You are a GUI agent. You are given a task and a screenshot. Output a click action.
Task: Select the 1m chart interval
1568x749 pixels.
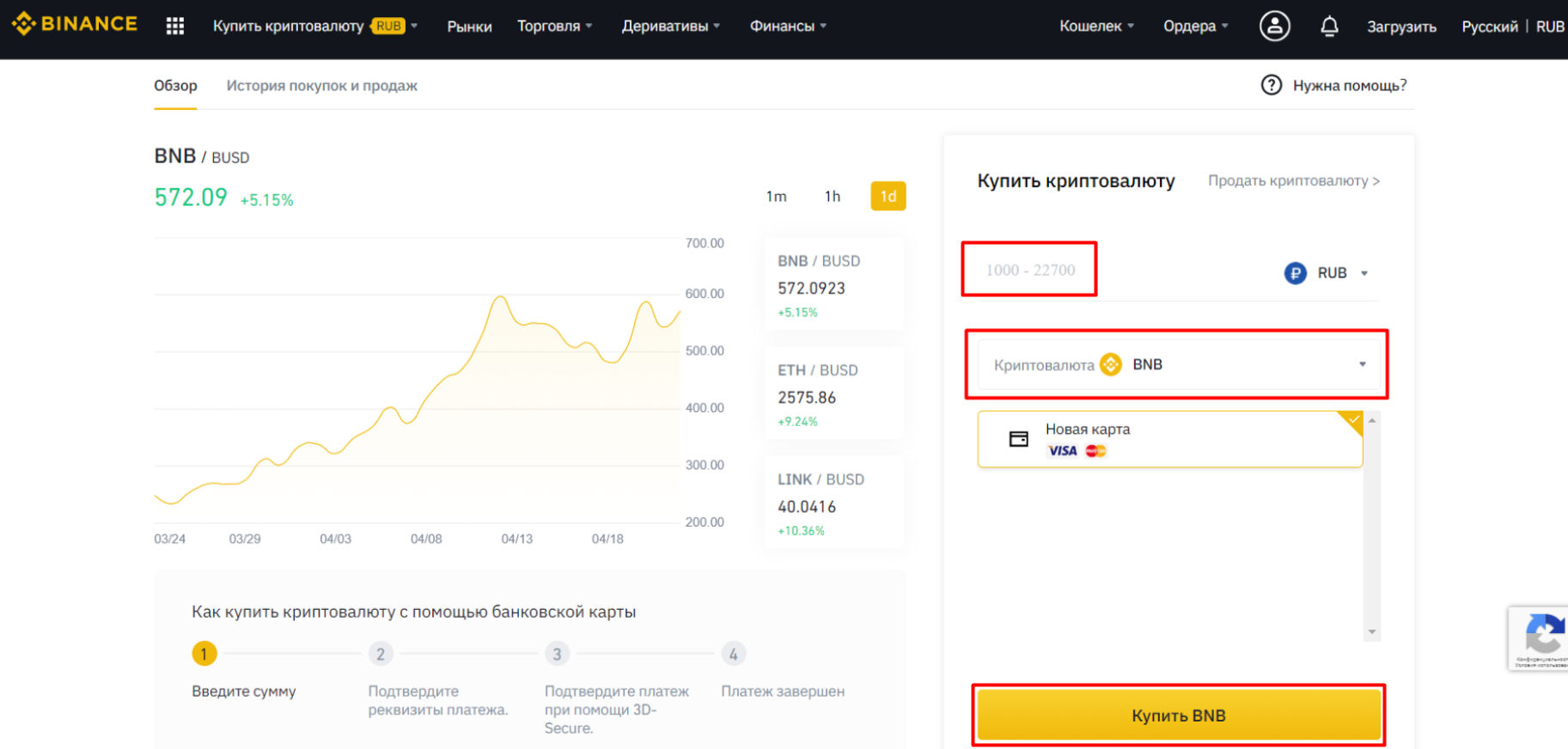pyautogui.click(x=776, y=197)
